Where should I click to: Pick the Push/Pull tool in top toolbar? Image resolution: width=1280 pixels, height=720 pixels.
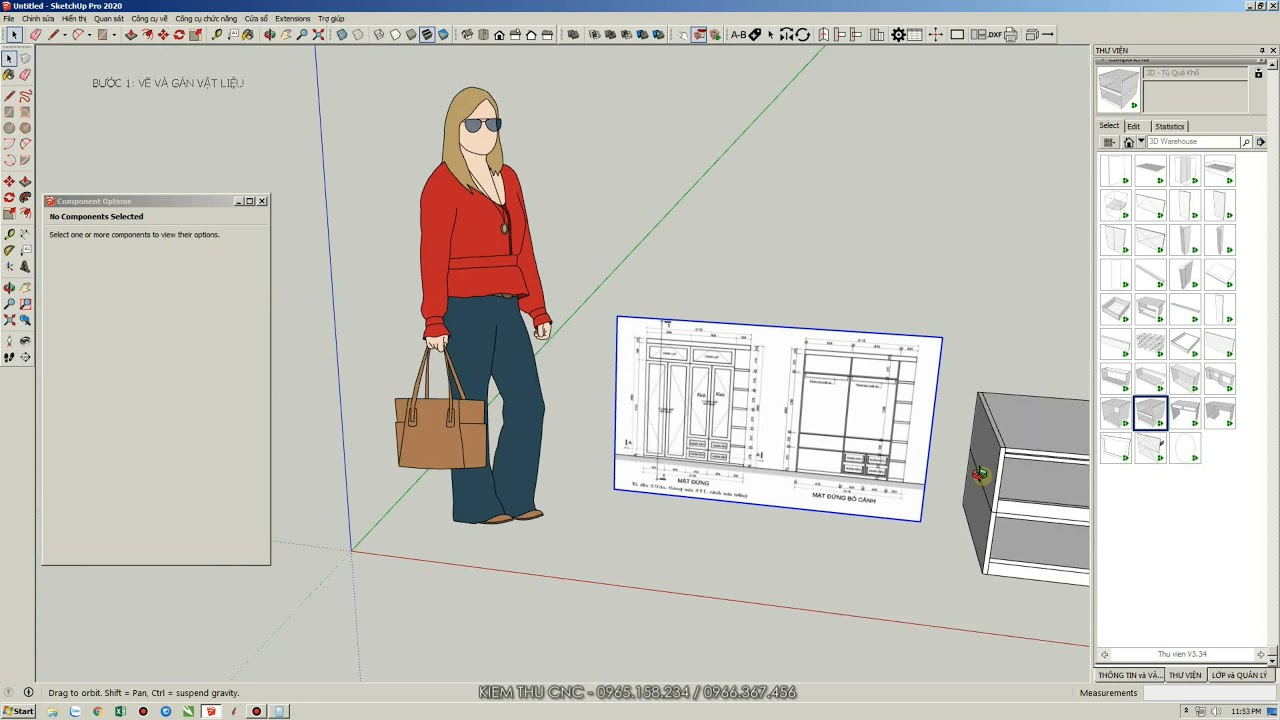131,34
